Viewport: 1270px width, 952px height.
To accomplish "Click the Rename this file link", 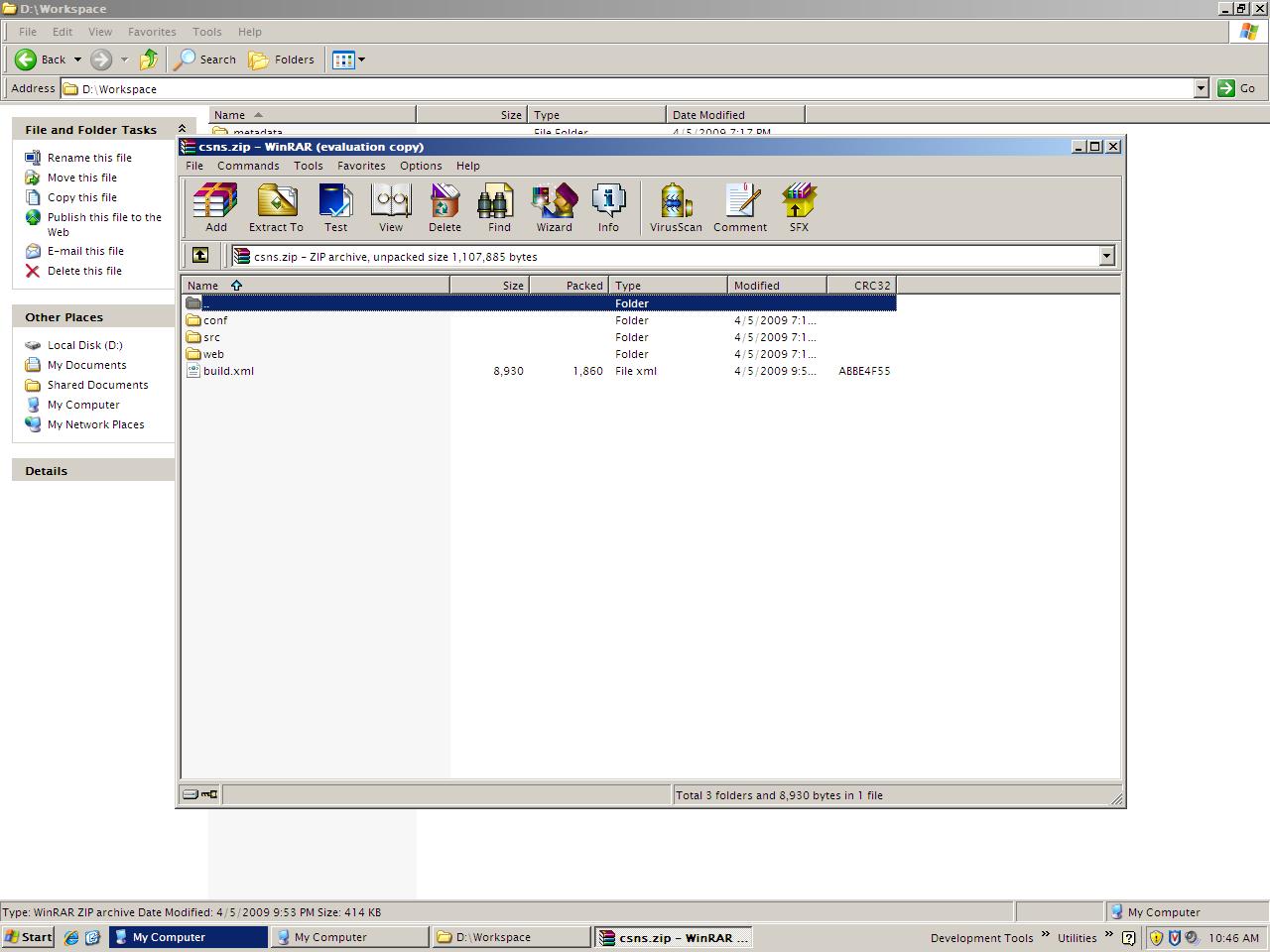I will coord(89,158).
